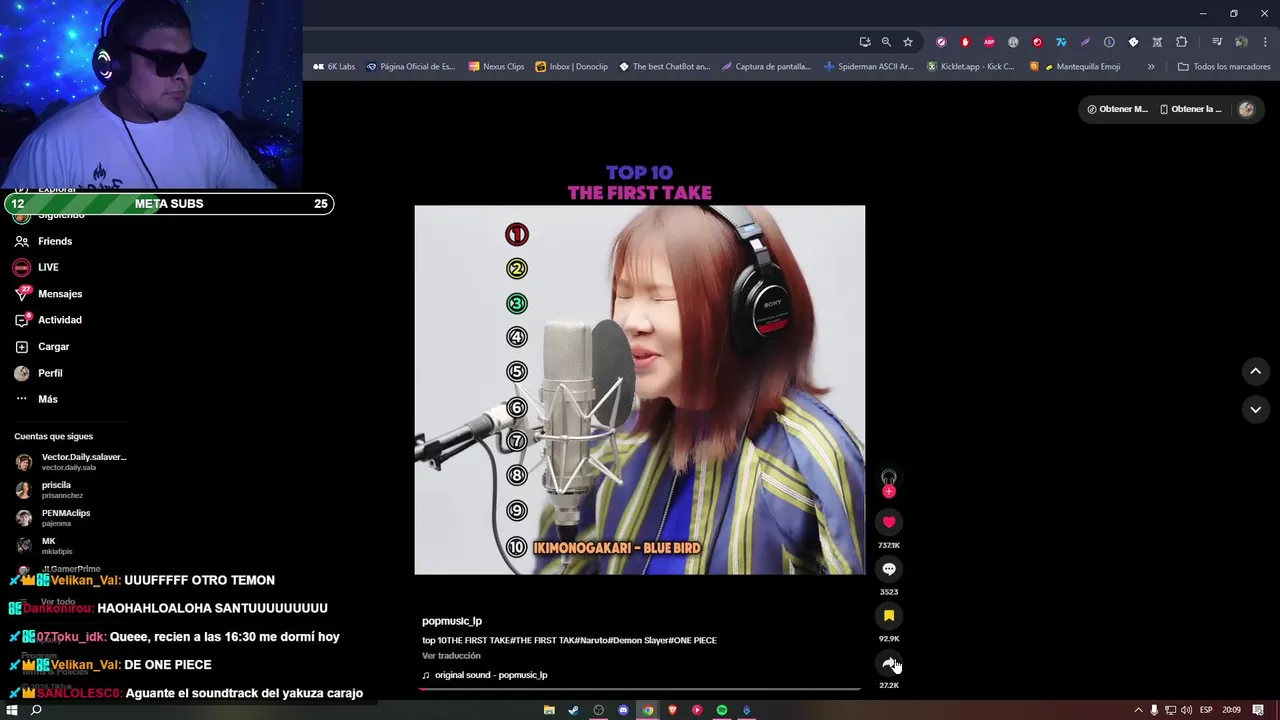
Task: Open Perfil in the sidebar
Action: coord(38,373)
